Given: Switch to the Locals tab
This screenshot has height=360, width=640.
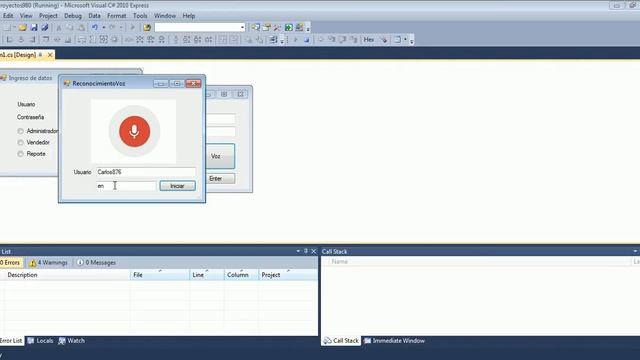Looking at the screenshot, I should coord(40,340).
